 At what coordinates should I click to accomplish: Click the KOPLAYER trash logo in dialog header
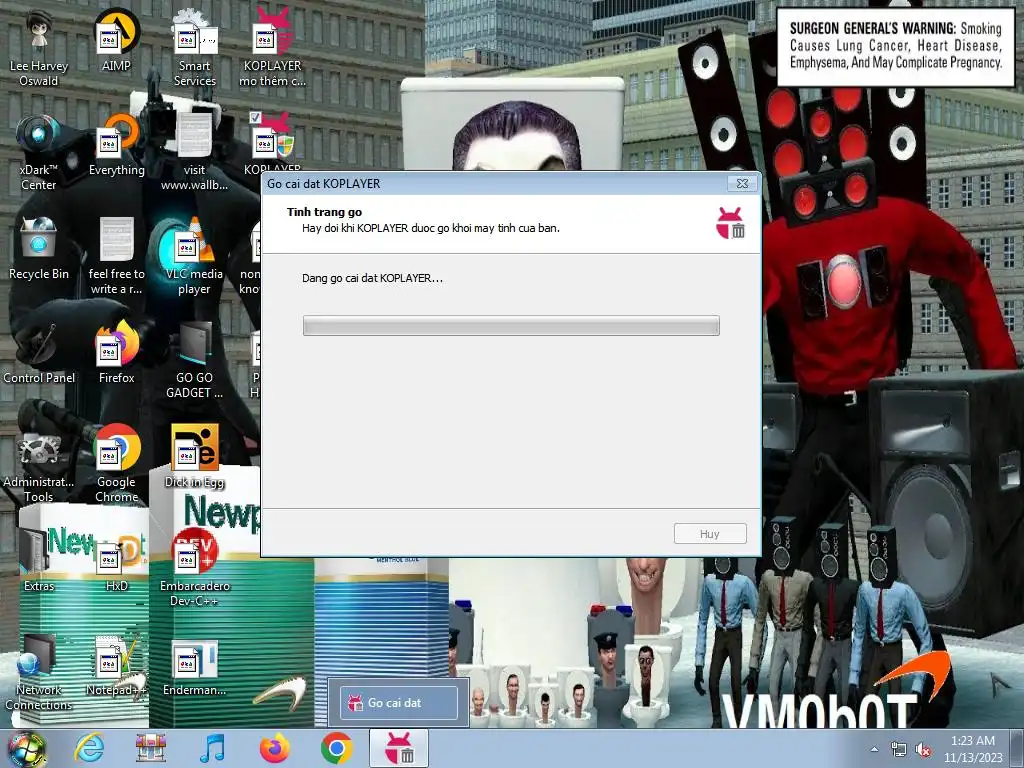point(730,223)
